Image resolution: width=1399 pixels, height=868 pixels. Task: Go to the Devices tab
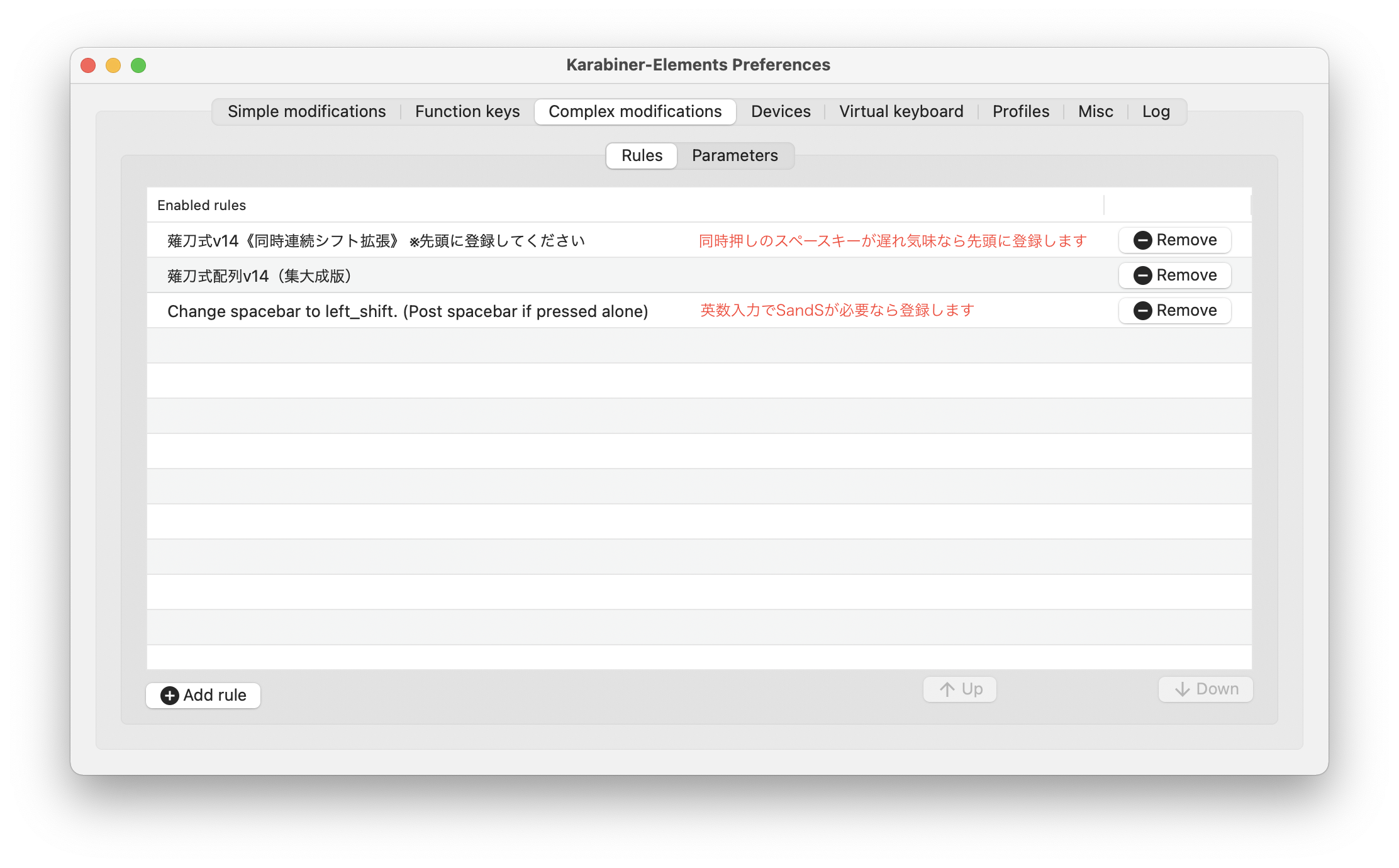(781, 111)
